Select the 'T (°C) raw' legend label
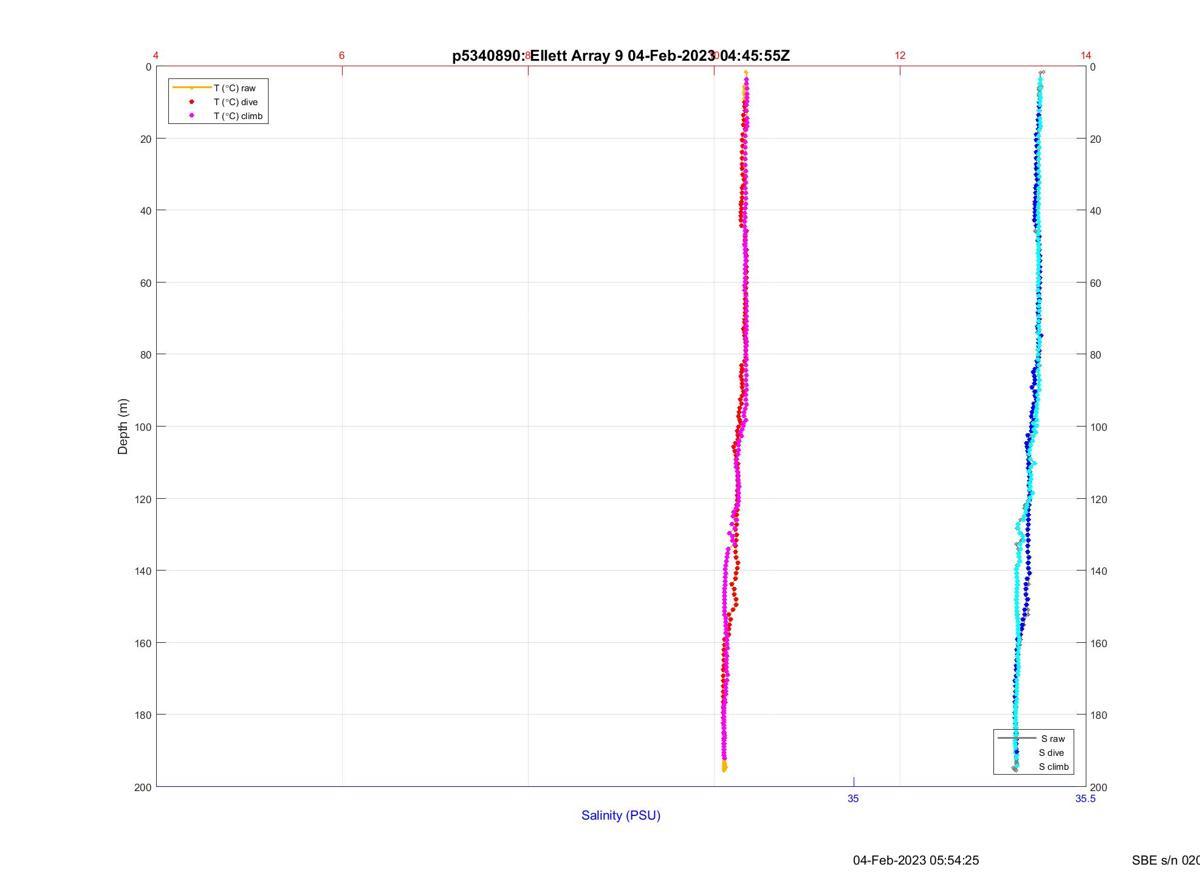 pyautogui.click(x=234, y=88)
